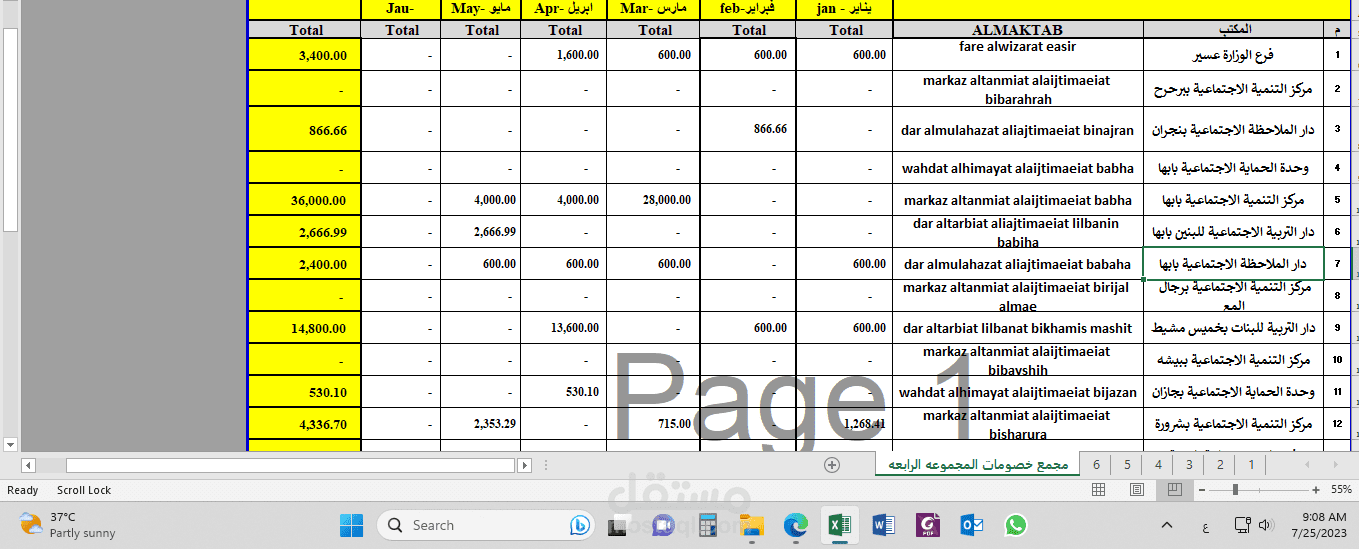1359x549 pixels.
Task: Select cell 'fare alwizarat easir'
Action: click(1017, 54)
